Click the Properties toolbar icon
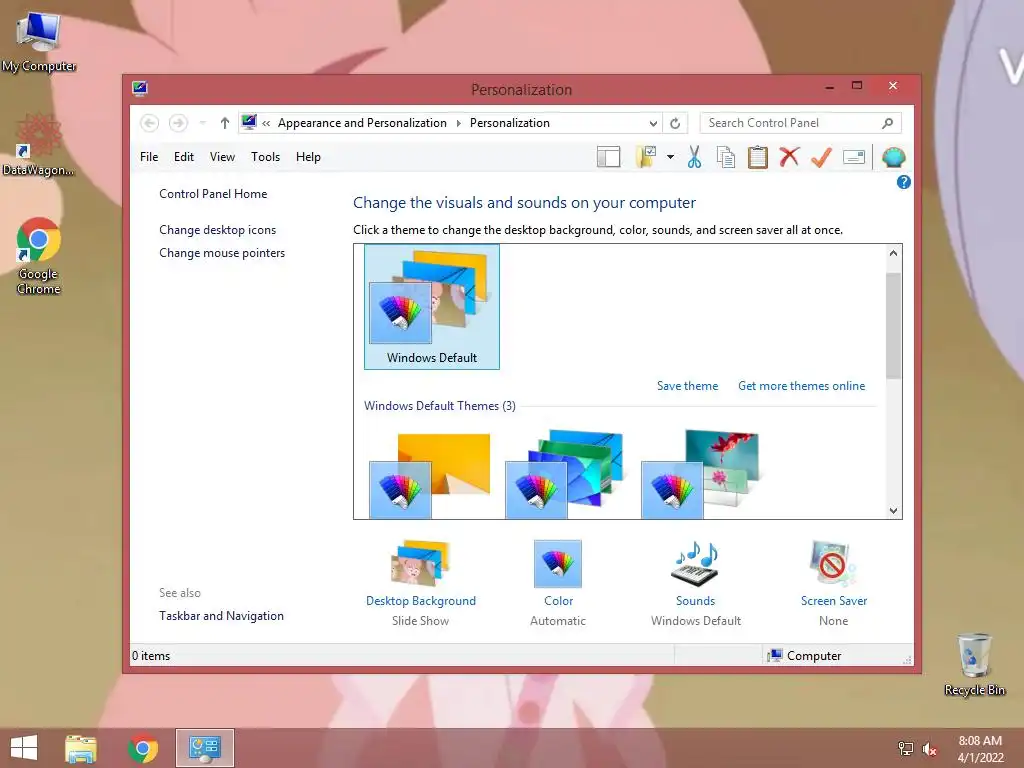 click(854, 157)
